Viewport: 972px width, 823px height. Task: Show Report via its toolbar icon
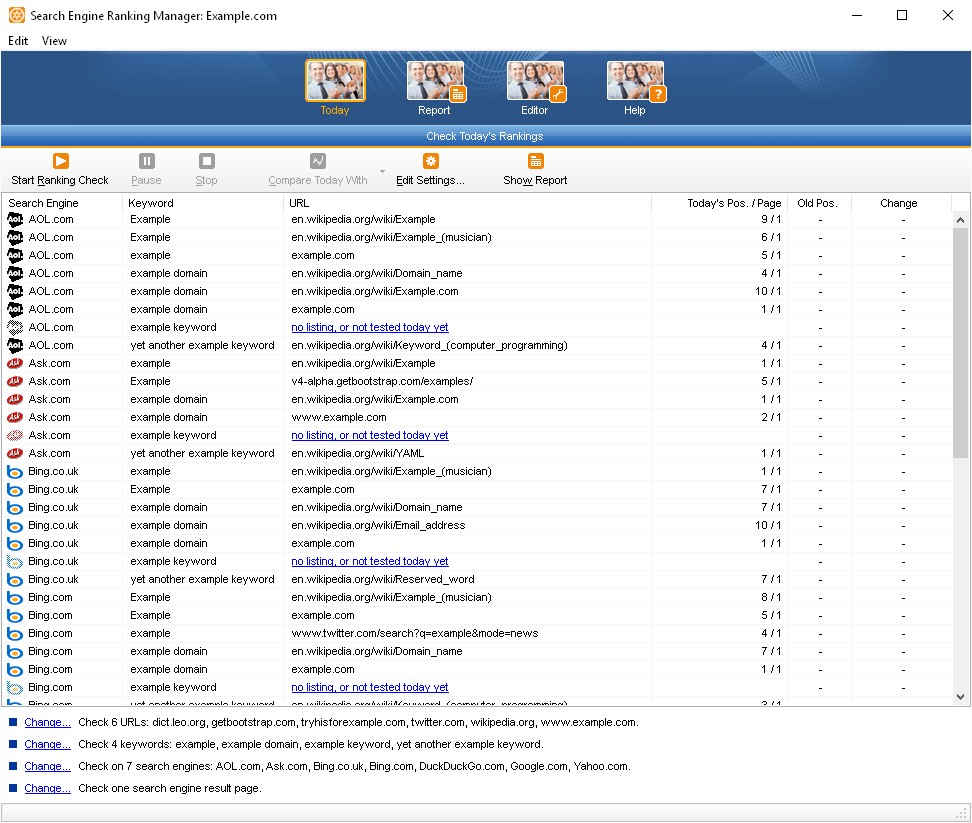tap(535, 161)
